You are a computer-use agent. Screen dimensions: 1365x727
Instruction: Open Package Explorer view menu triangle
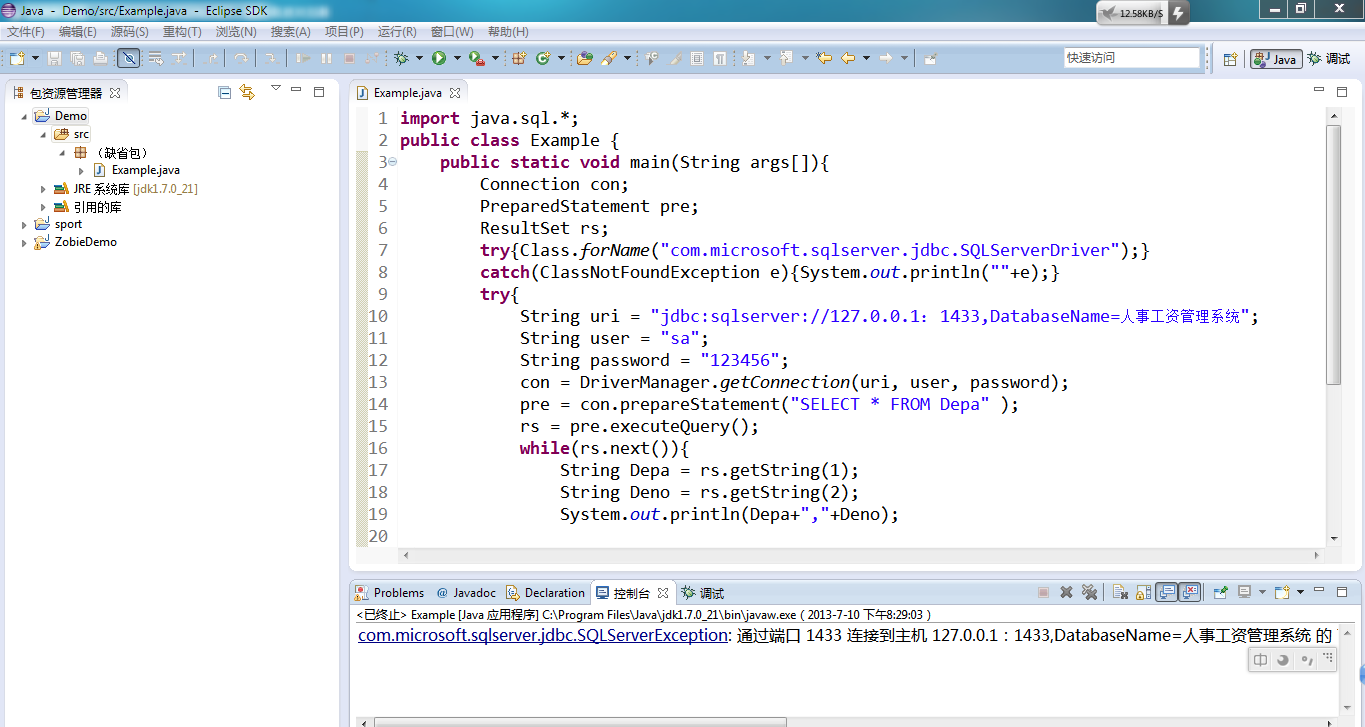pos(276,89)
